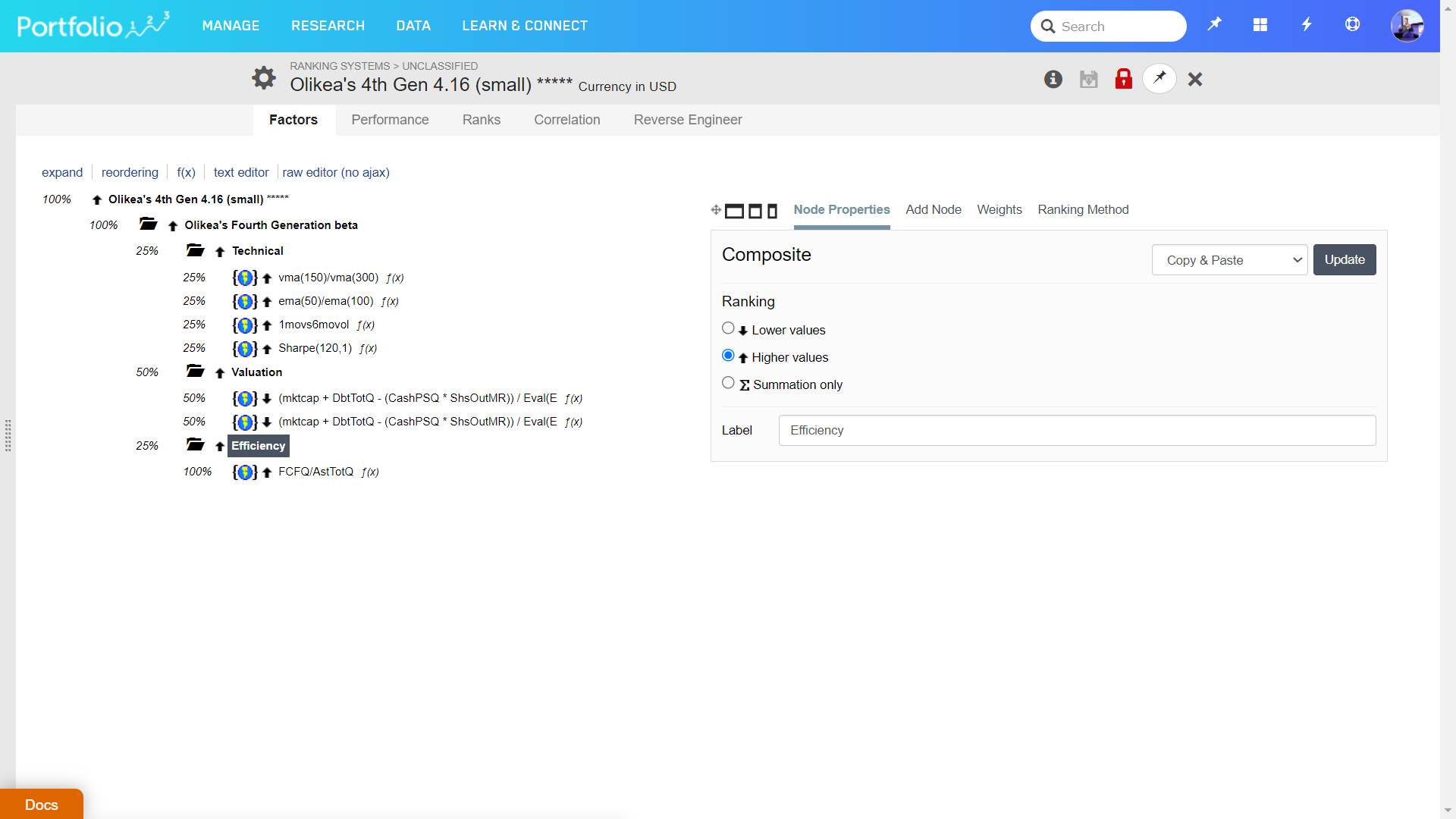Viewport: 1456px width, 819px height.
Task: Select the Higher values radio button
Action: (728, 356)
